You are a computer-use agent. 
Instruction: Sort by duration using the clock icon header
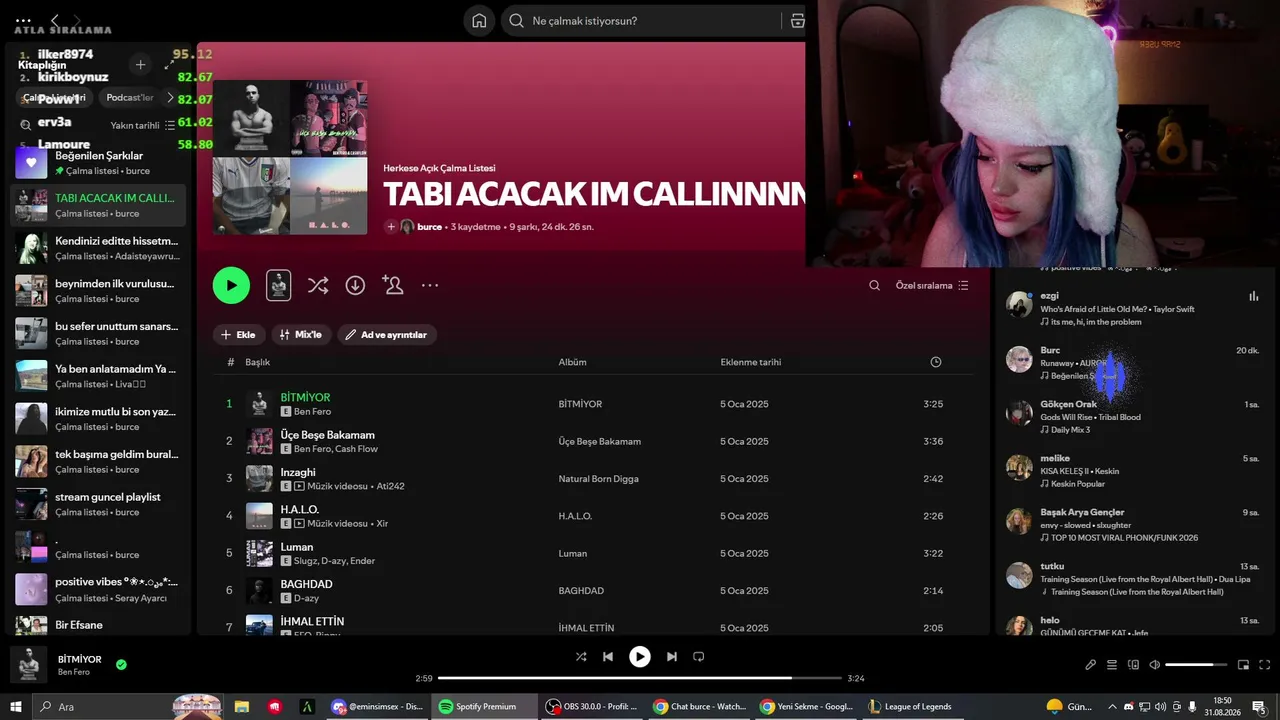[x=936, y=362]
